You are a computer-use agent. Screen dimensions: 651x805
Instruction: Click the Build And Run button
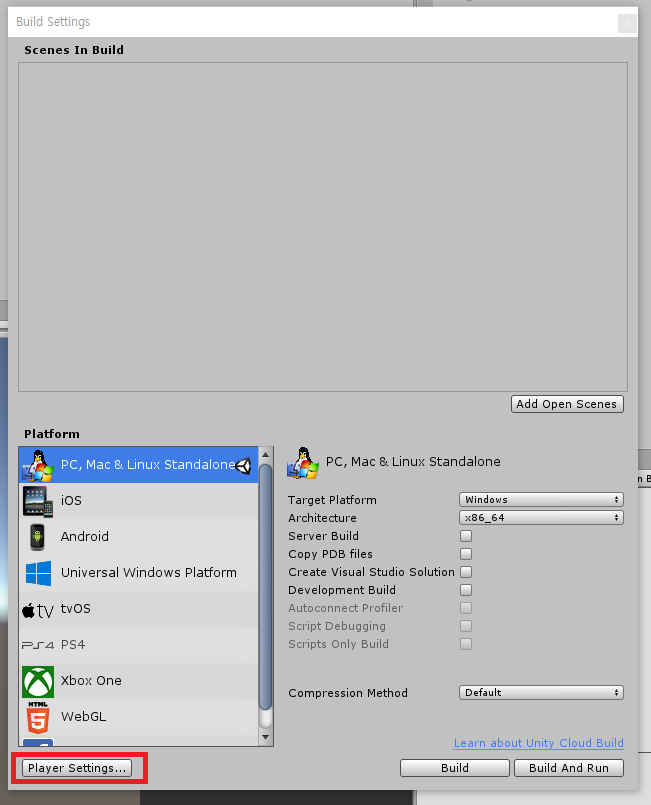coord(569,768)
